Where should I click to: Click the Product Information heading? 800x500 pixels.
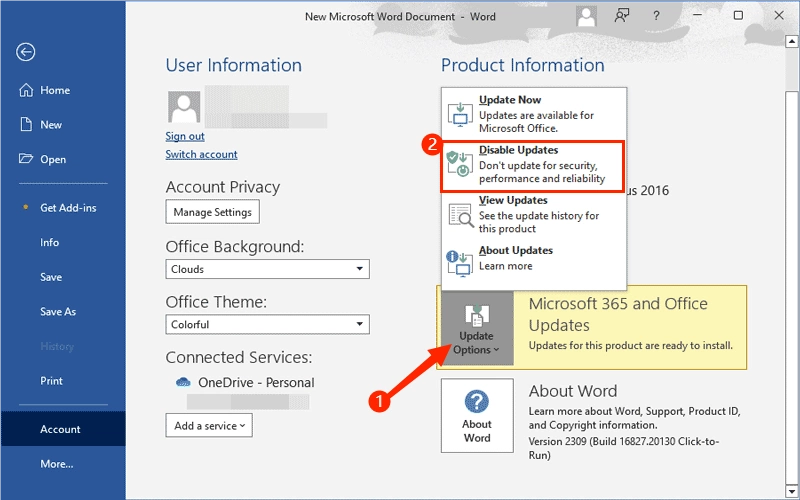click(522, 65)
